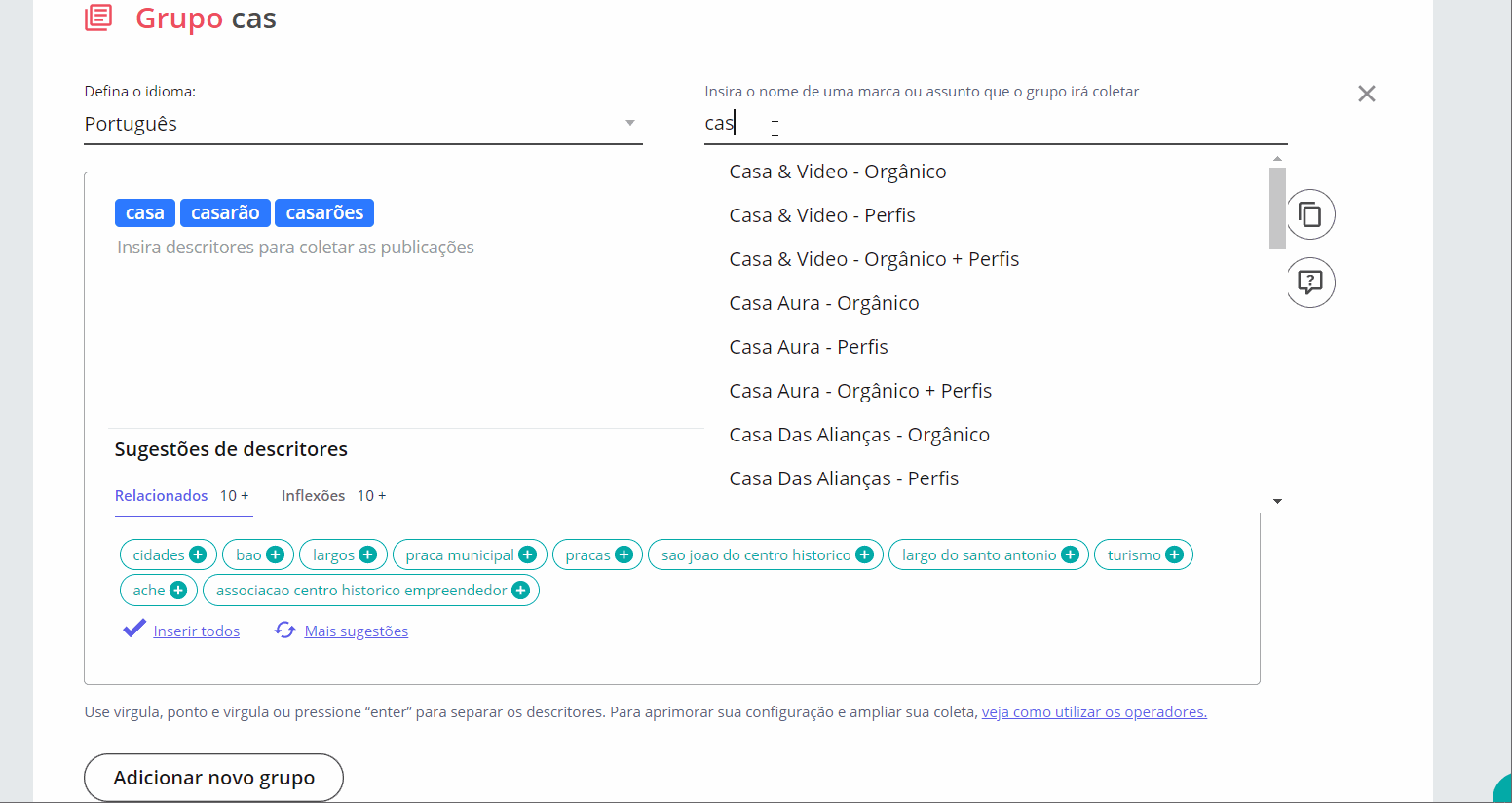This screenshot has height=803, width=1512.
Task: Select 'Casa Aura - Orgânico' option
Action: coord(824,303)
